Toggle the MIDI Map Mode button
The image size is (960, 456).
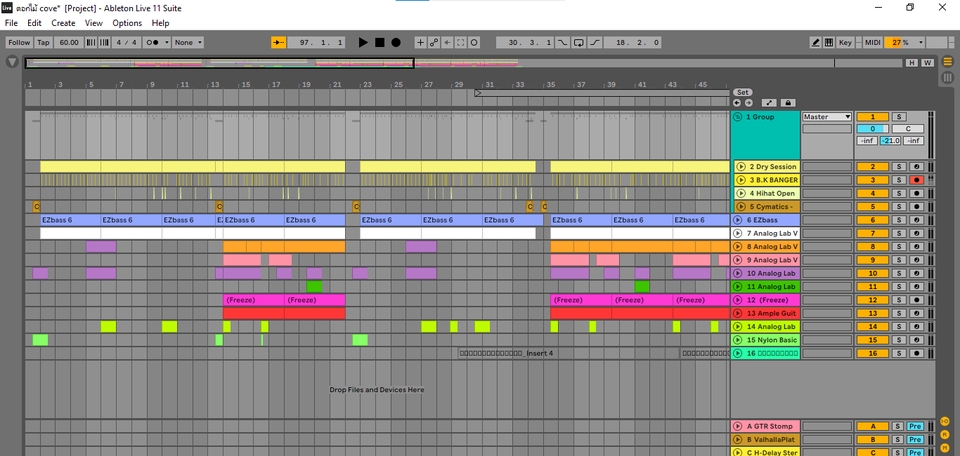(x=872, y=42)
